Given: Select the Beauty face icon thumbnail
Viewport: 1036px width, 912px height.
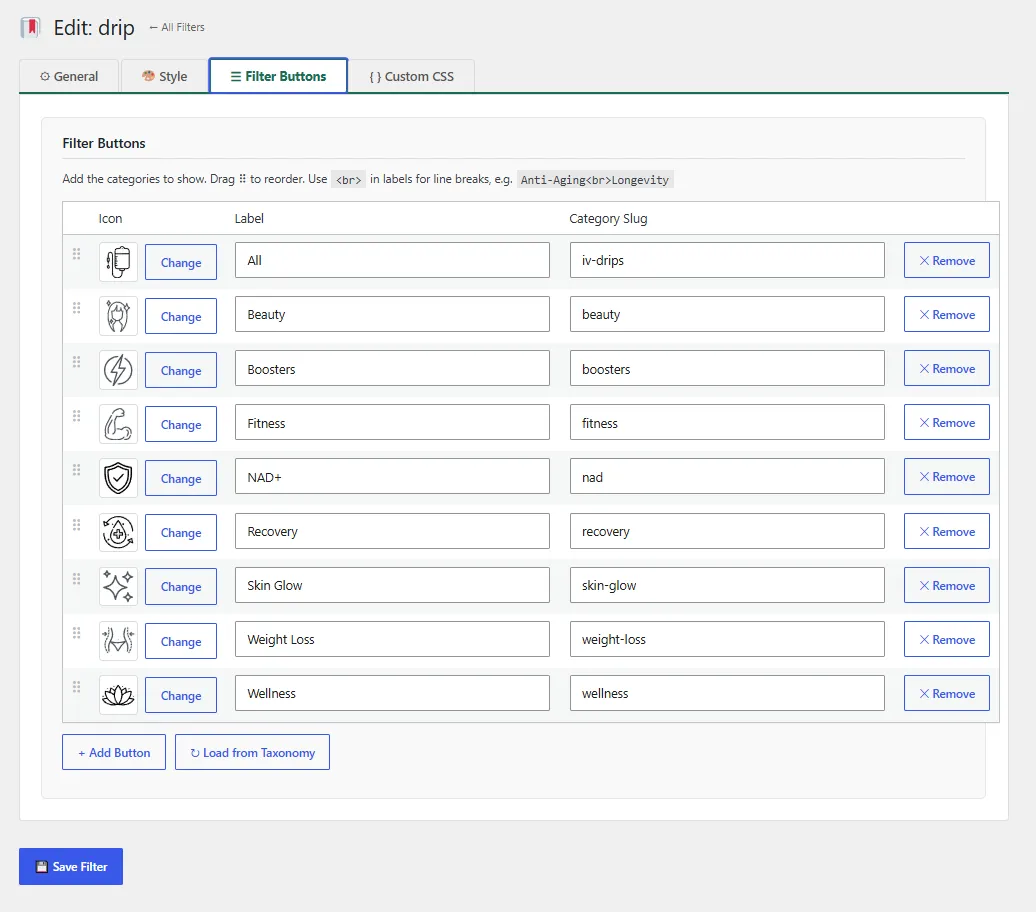Looking at the screenshot, I should (x=118, y=316).
